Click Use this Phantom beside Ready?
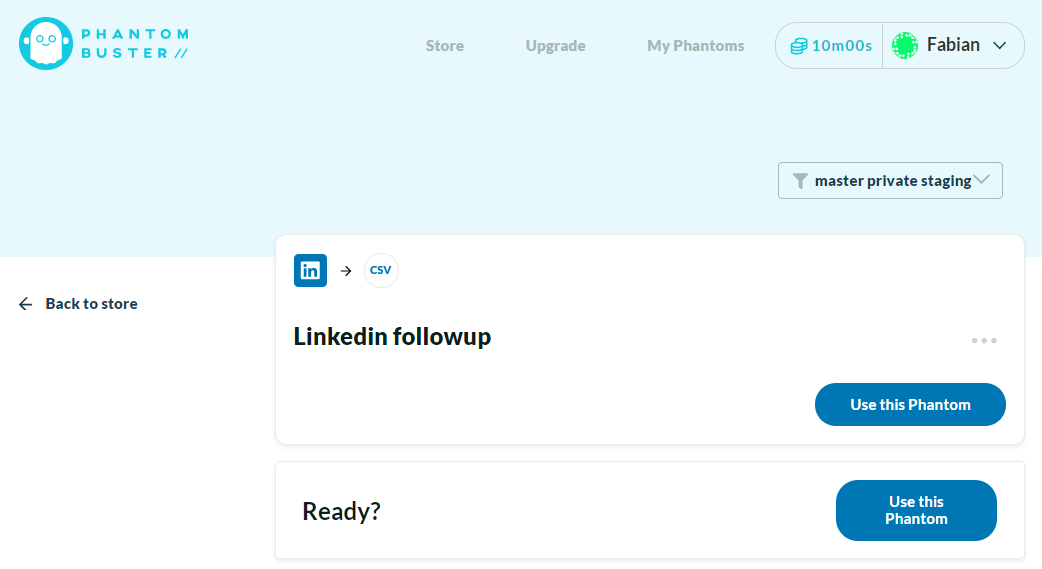This screenshot has height=569, width=1042. point(916,511)
